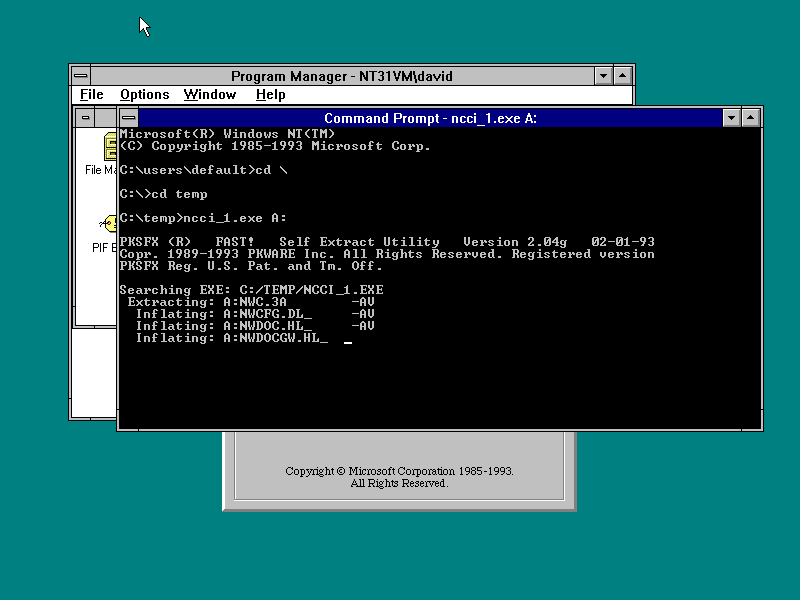Screen dimensions: 800x600
Task: Click the 'Microsoft(R) Windows NT(TM)' line
Action: [227, 134]
